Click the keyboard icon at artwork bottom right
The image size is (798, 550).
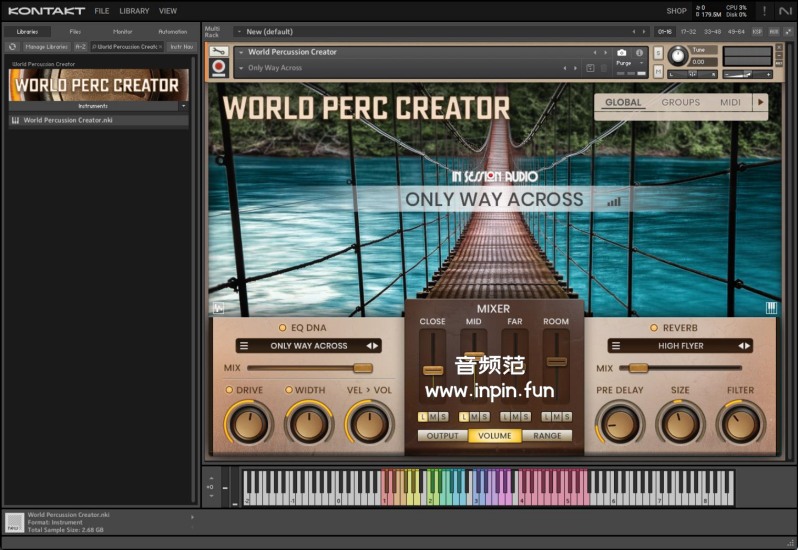771,308
